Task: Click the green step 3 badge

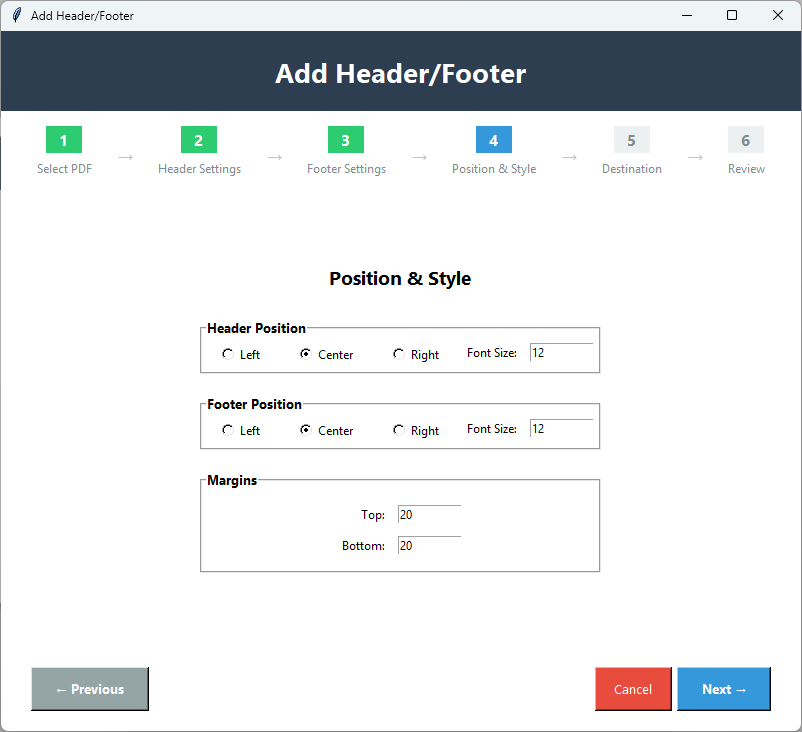Action: pyautogui.click(x=345, y=140)
